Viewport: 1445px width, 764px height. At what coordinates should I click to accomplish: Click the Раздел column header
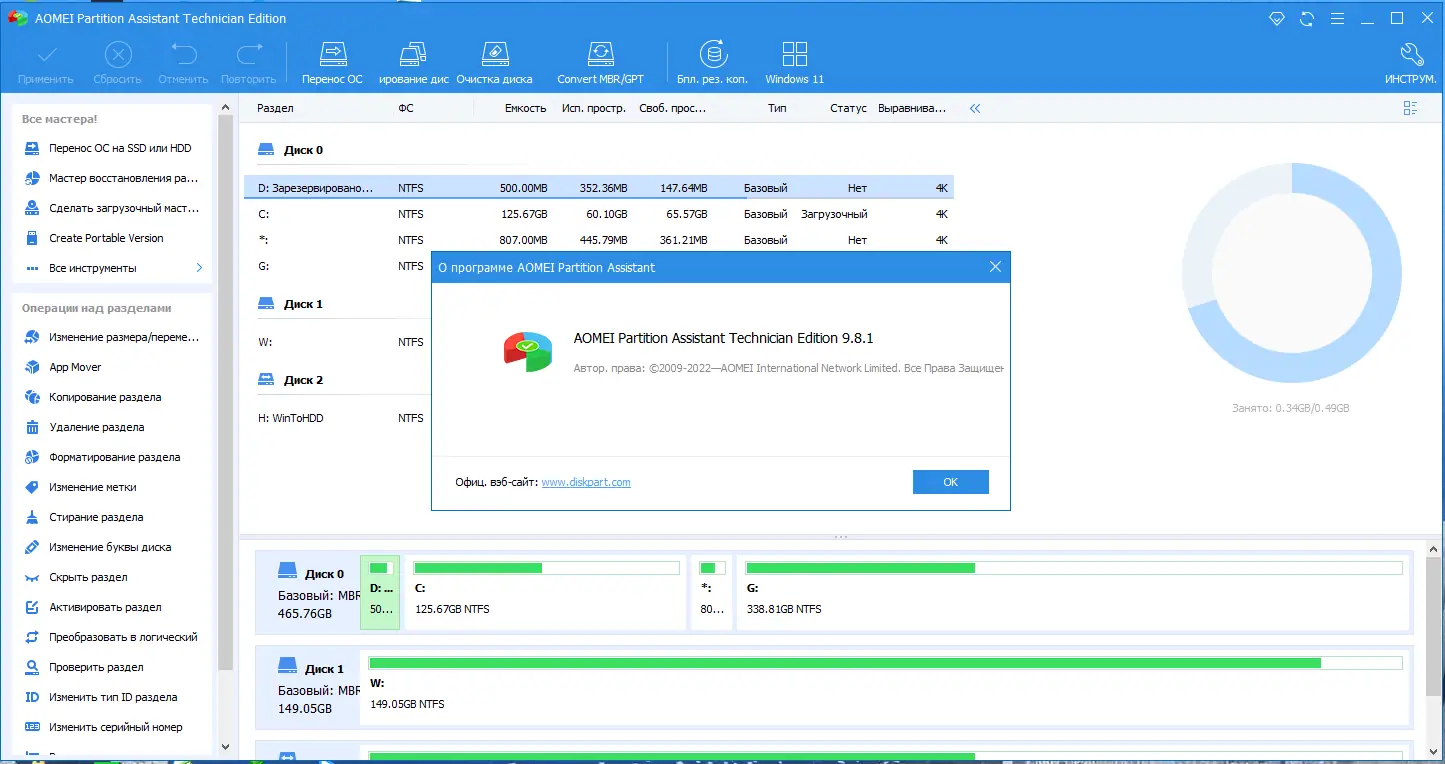[x=275, y=108]
